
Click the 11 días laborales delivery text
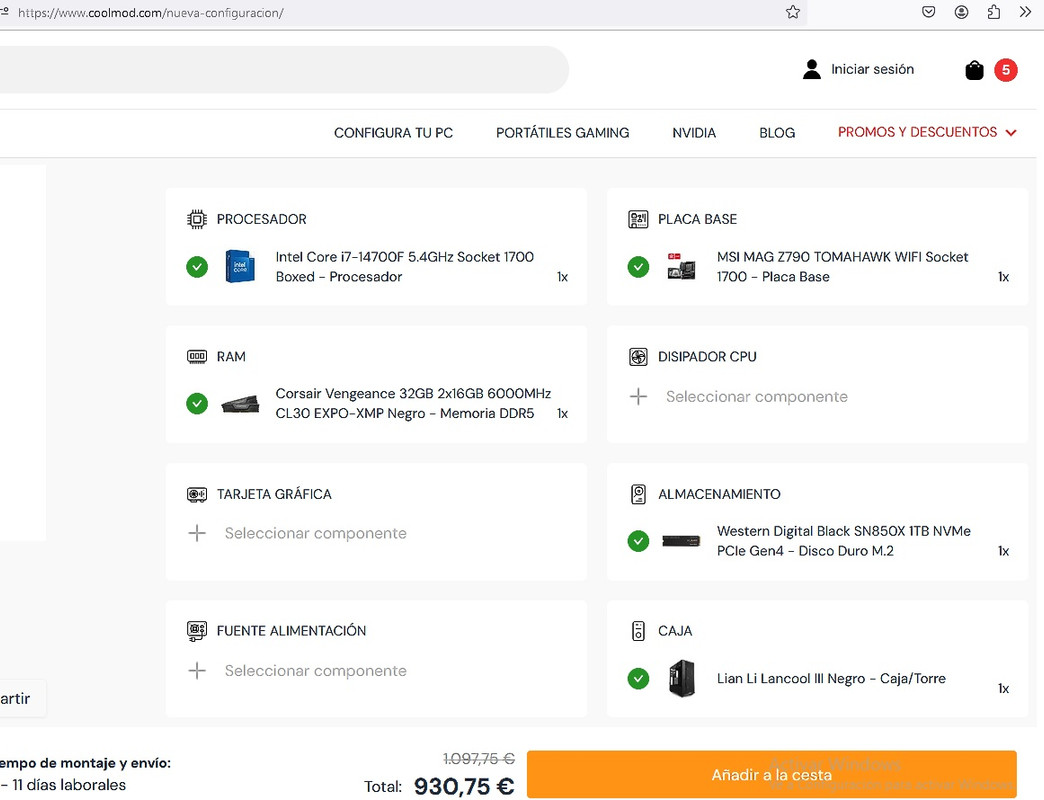(69, 785)
